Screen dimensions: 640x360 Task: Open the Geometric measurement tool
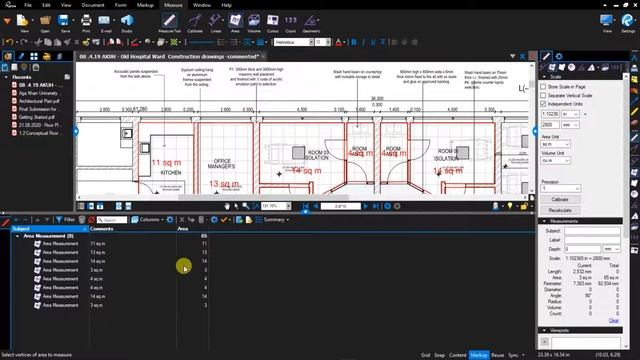[311, 22]
